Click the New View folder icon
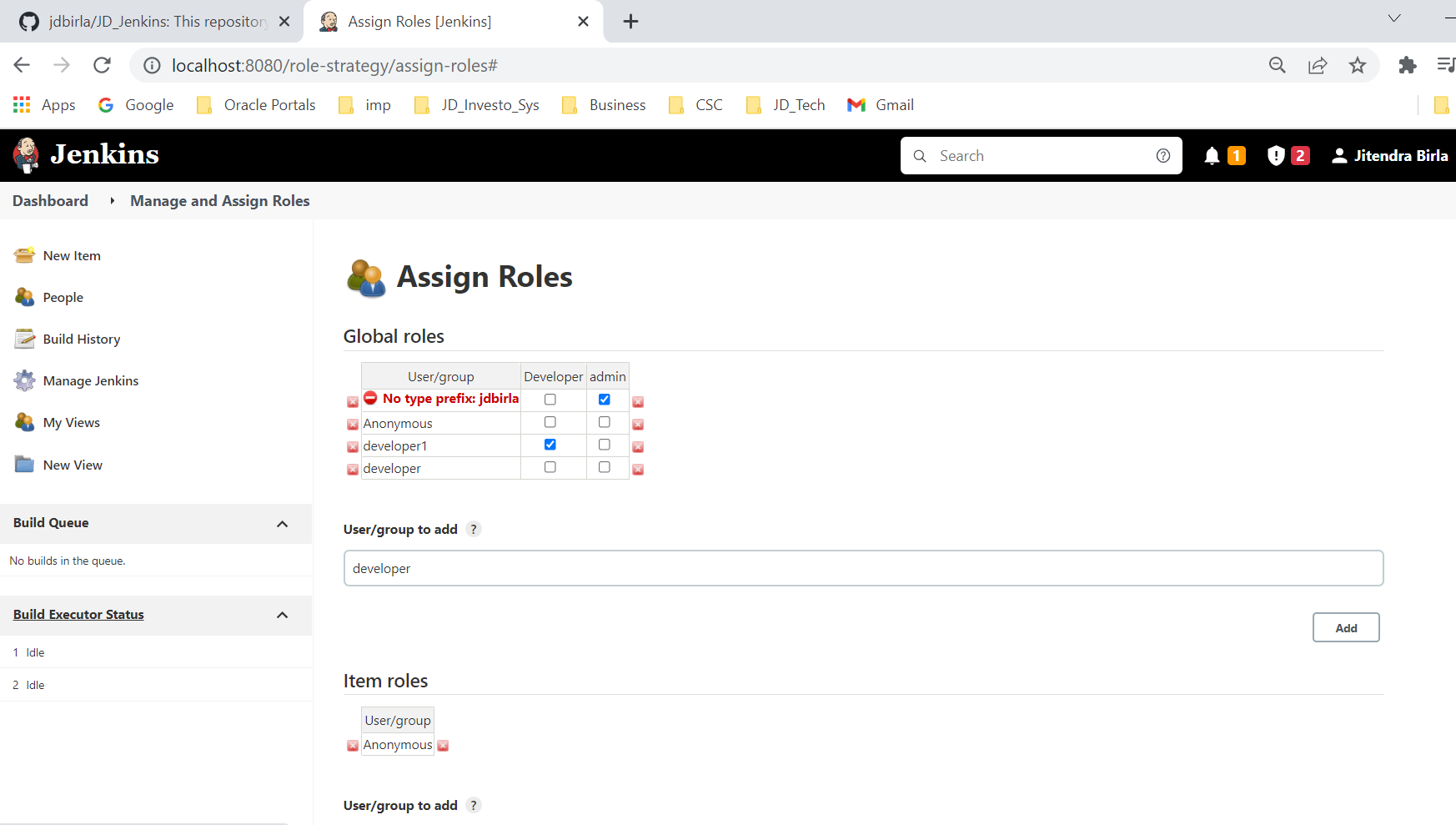 (24, 465)
